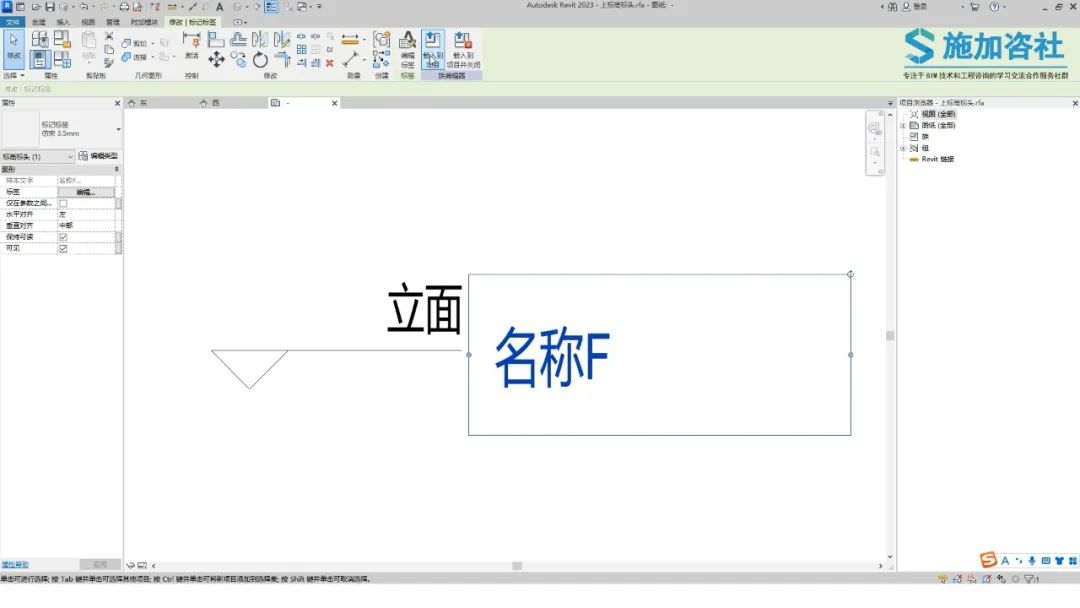
Task: Close the active view tab
Action: (x=335, y=103)
